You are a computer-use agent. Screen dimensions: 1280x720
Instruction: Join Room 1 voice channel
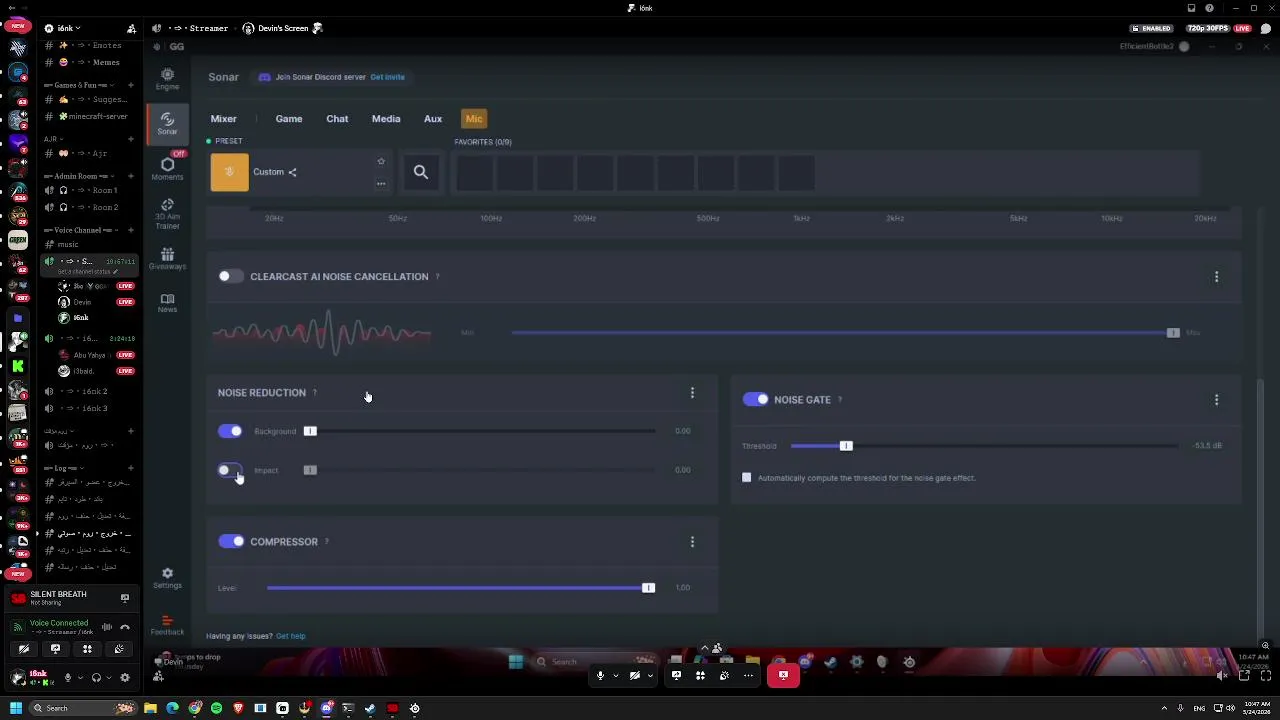89,190
